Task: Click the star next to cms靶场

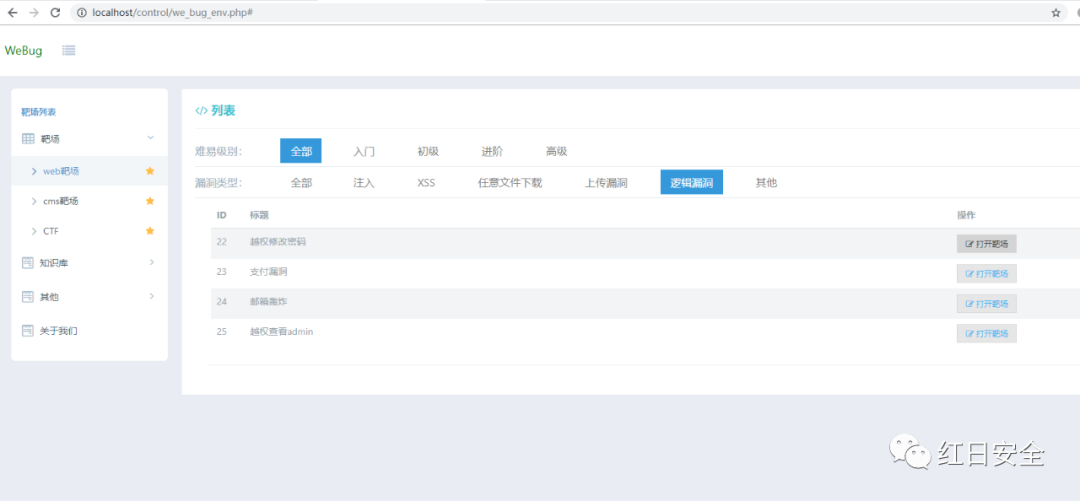Action: tap(150, 201)
